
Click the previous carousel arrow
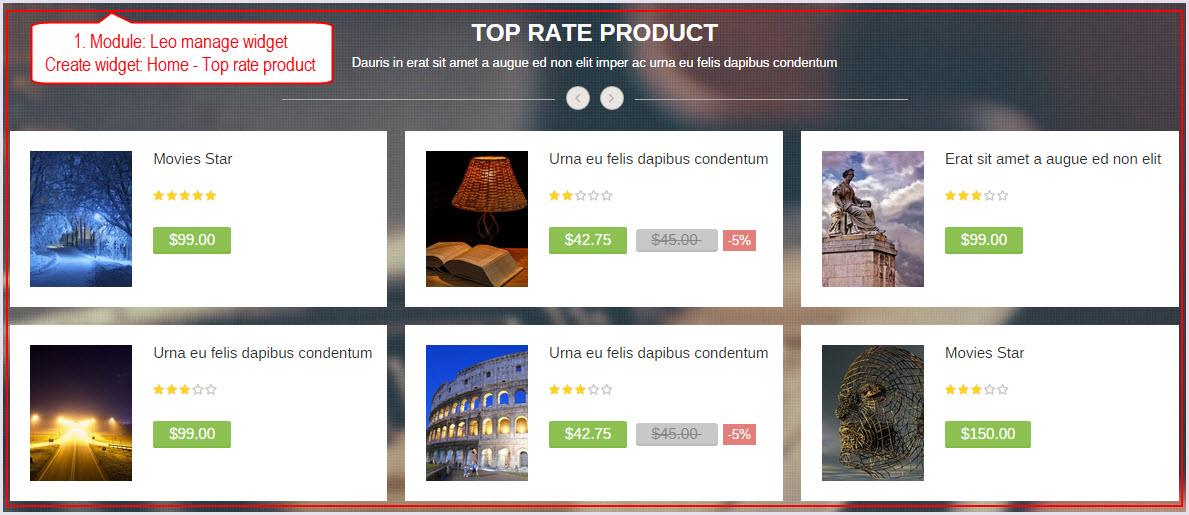pyautogui.click(x=578, y=98)
